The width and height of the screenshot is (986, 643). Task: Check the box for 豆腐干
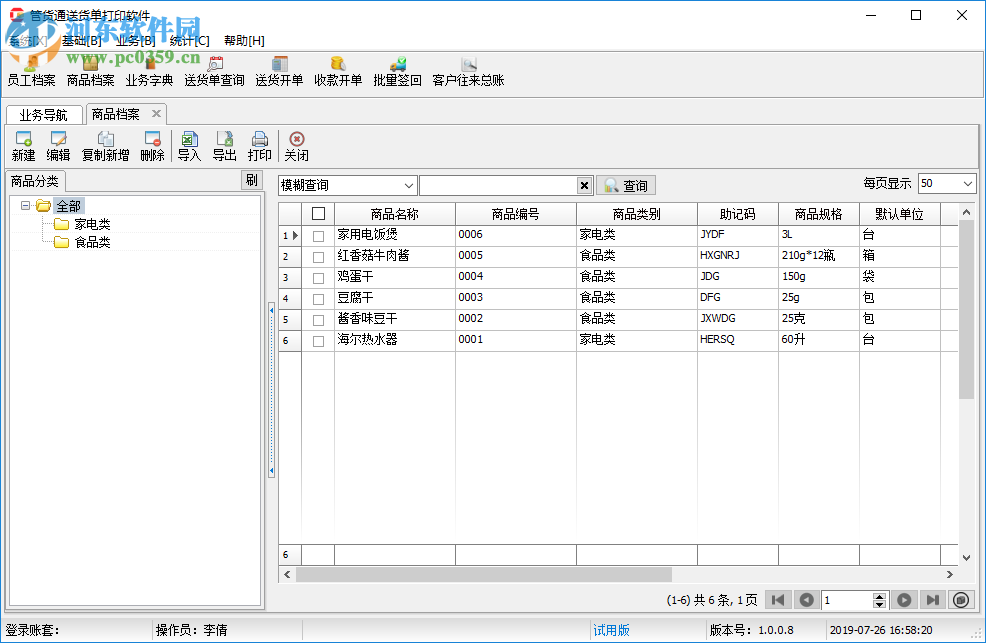tap(319, 299)
